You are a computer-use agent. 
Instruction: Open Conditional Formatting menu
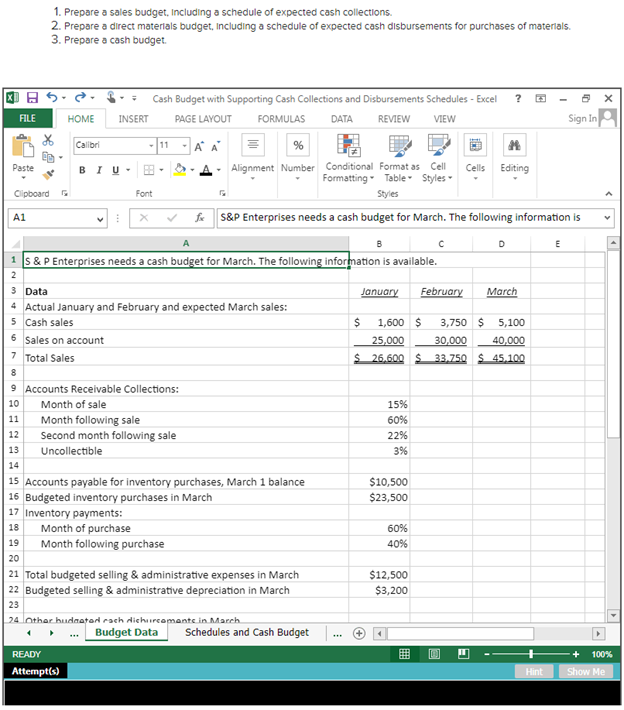coord(348,158)
